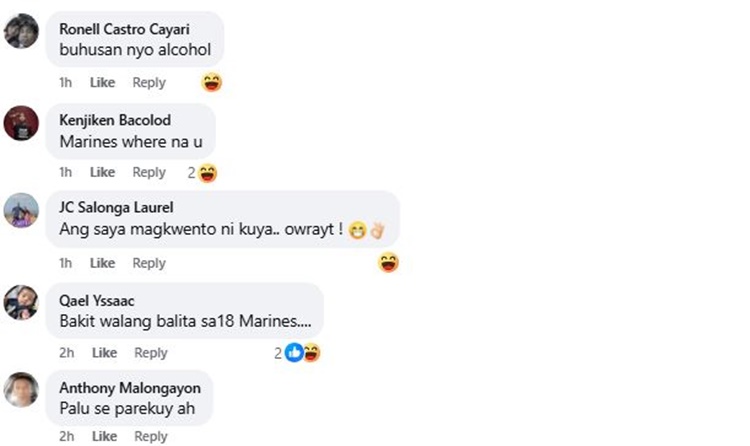750x446 pixels.
Task: Open Ronell Castro Cayari's name link
Action: point(124,29)
